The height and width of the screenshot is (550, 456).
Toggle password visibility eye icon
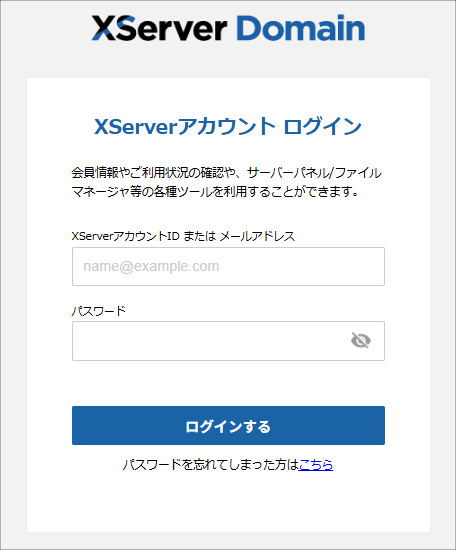(x=361, y=340)
